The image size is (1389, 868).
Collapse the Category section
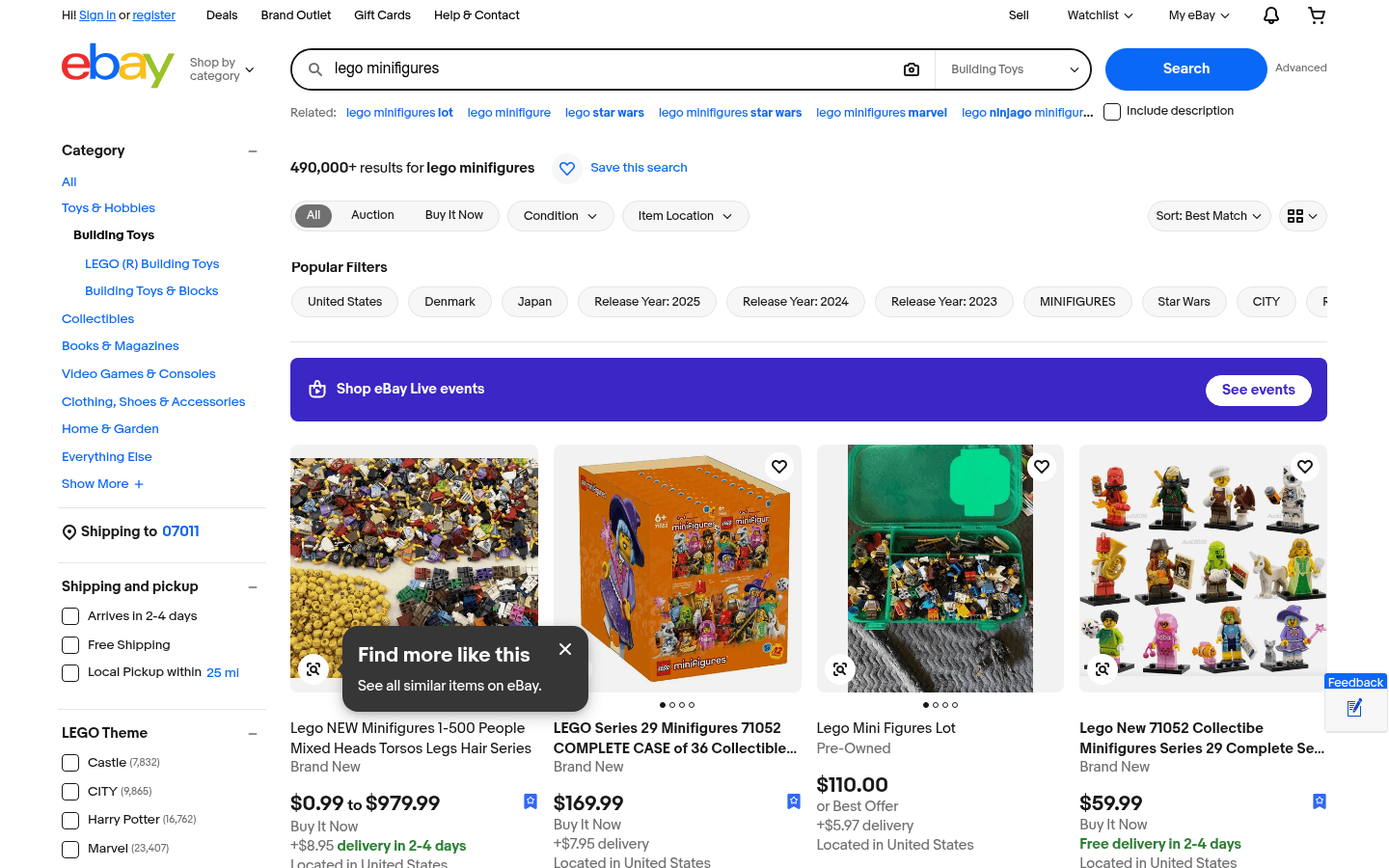pos(253,151)
